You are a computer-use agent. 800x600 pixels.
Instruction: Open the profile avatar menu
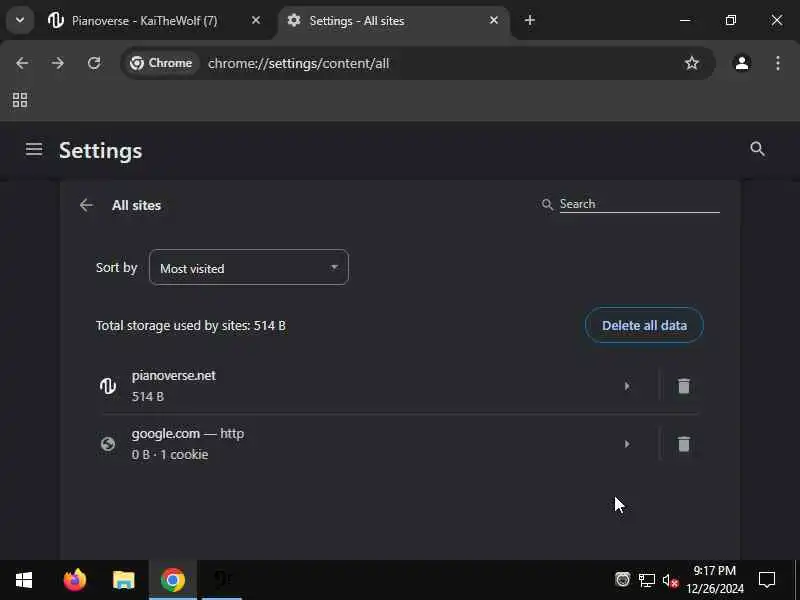[741, 63]
